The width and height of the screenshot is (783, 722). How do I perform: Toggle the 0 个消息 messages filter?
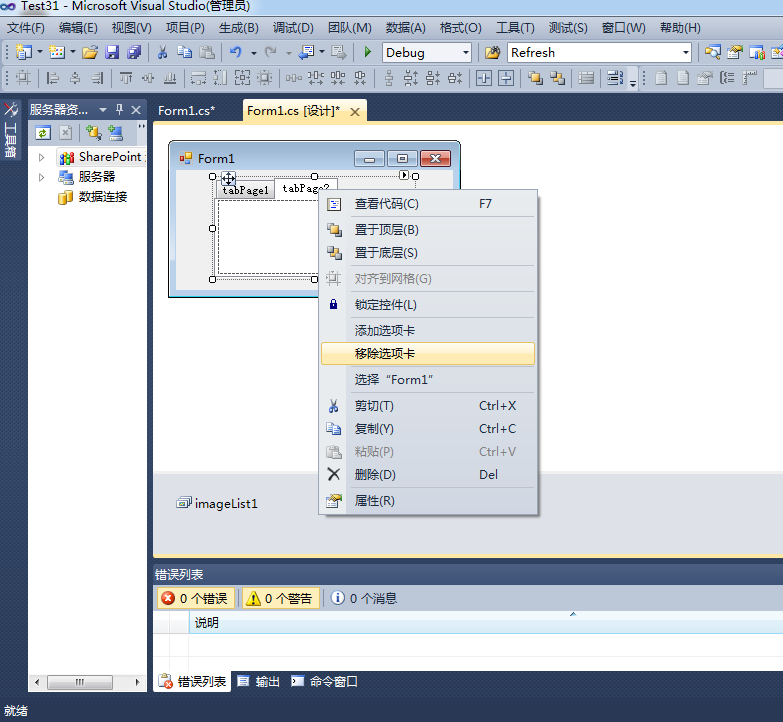point(364,598)
